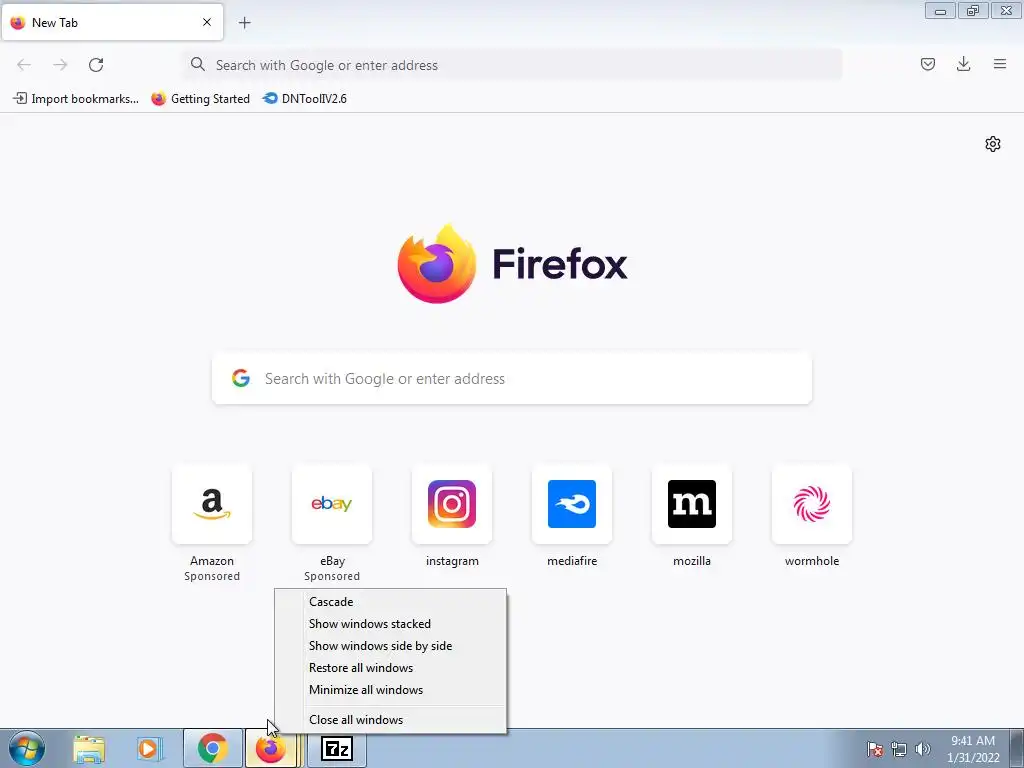
Task: Choose Minimize all windows
Action: point(391,690)
